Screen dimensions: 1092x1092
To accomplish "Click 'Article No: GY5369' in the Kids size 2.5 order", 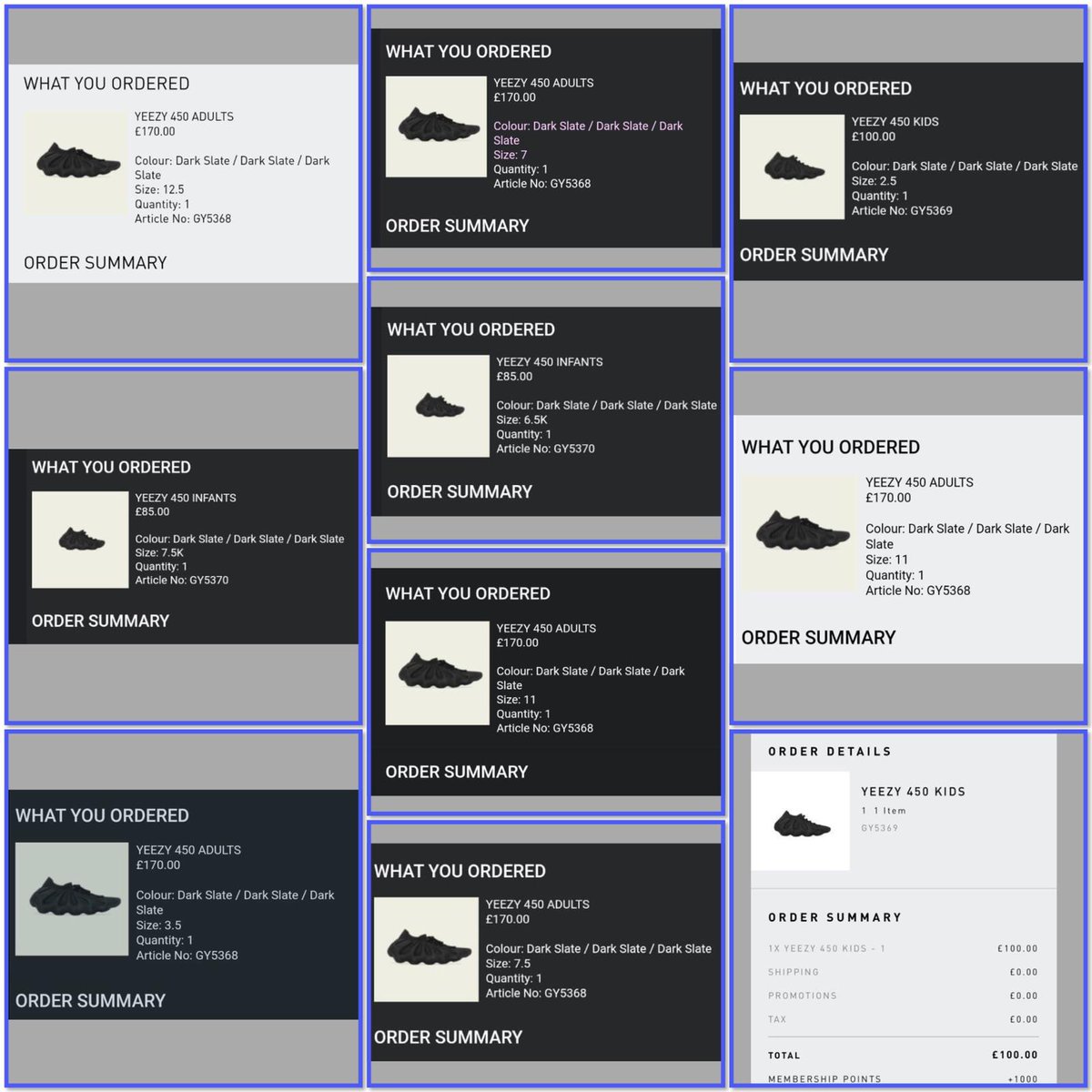I will coord(902,210).
